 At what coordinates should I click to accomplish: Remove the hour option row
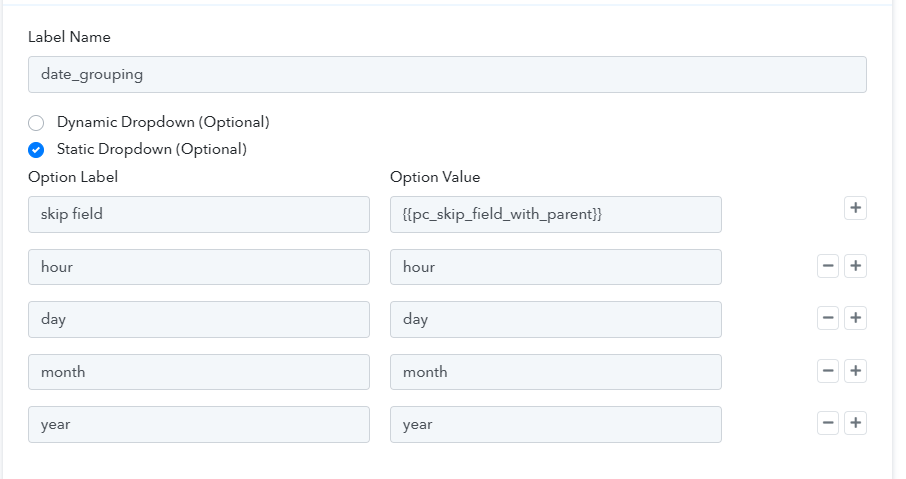click(x=828, y=266)
